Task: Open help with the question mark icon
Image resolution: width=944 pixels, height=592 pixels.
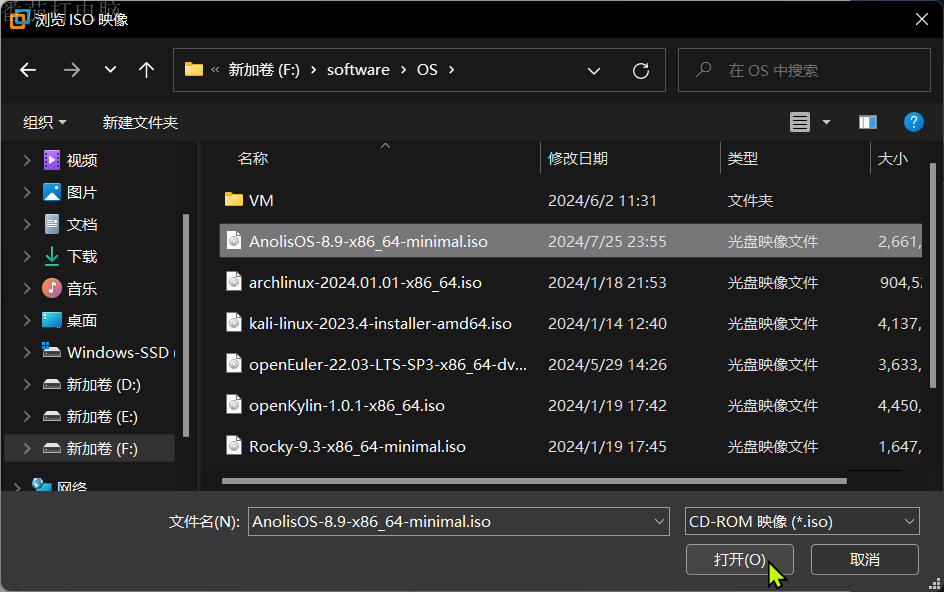Action: [913, 122]
